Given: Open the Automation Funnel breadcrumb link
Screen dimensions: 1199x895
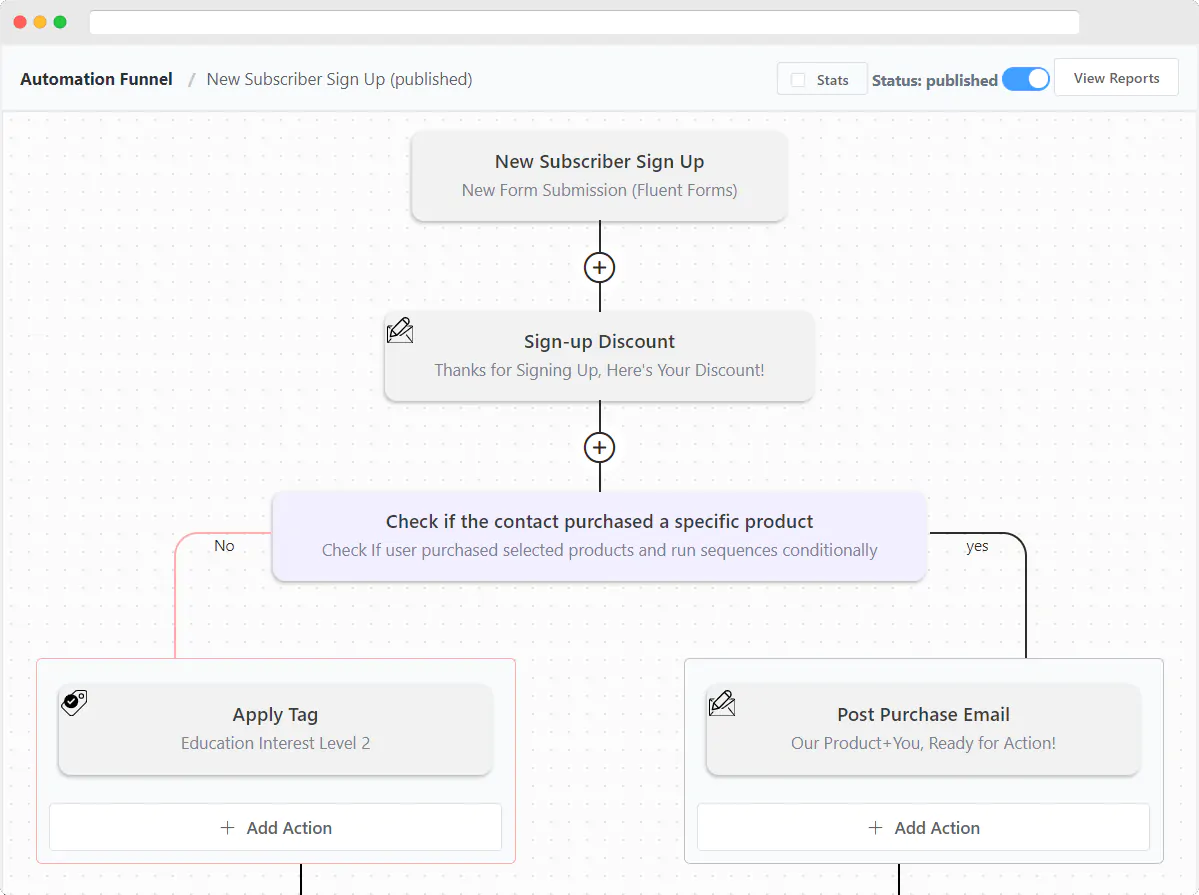Looking at the screenshot, I should pyautogui.click(x=96, y=79).
